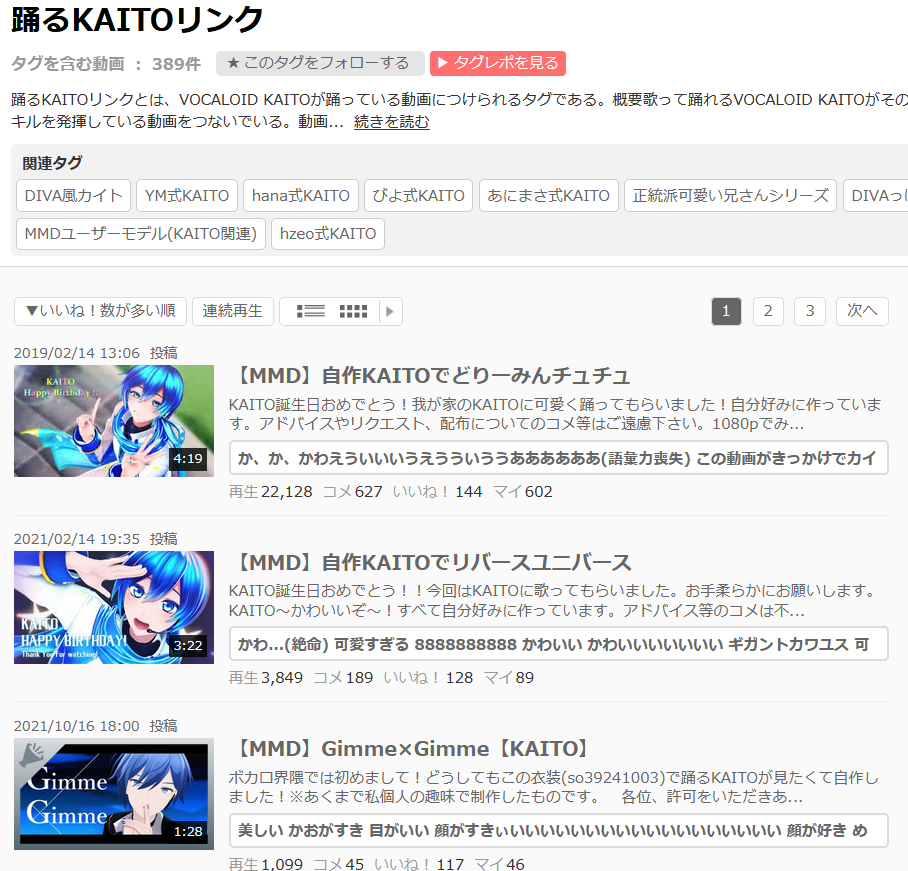This screenshot has width=908, height=871.
Task: Select current page 1 button
Action: [726, 312]
